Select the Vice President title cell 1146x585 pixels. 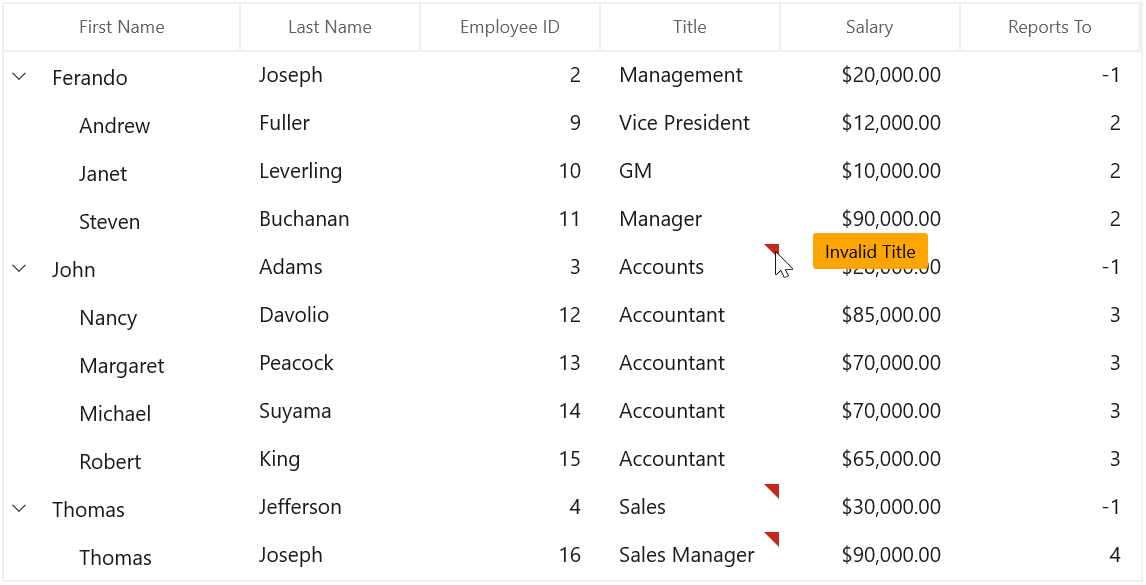click(x=690, y=124)
